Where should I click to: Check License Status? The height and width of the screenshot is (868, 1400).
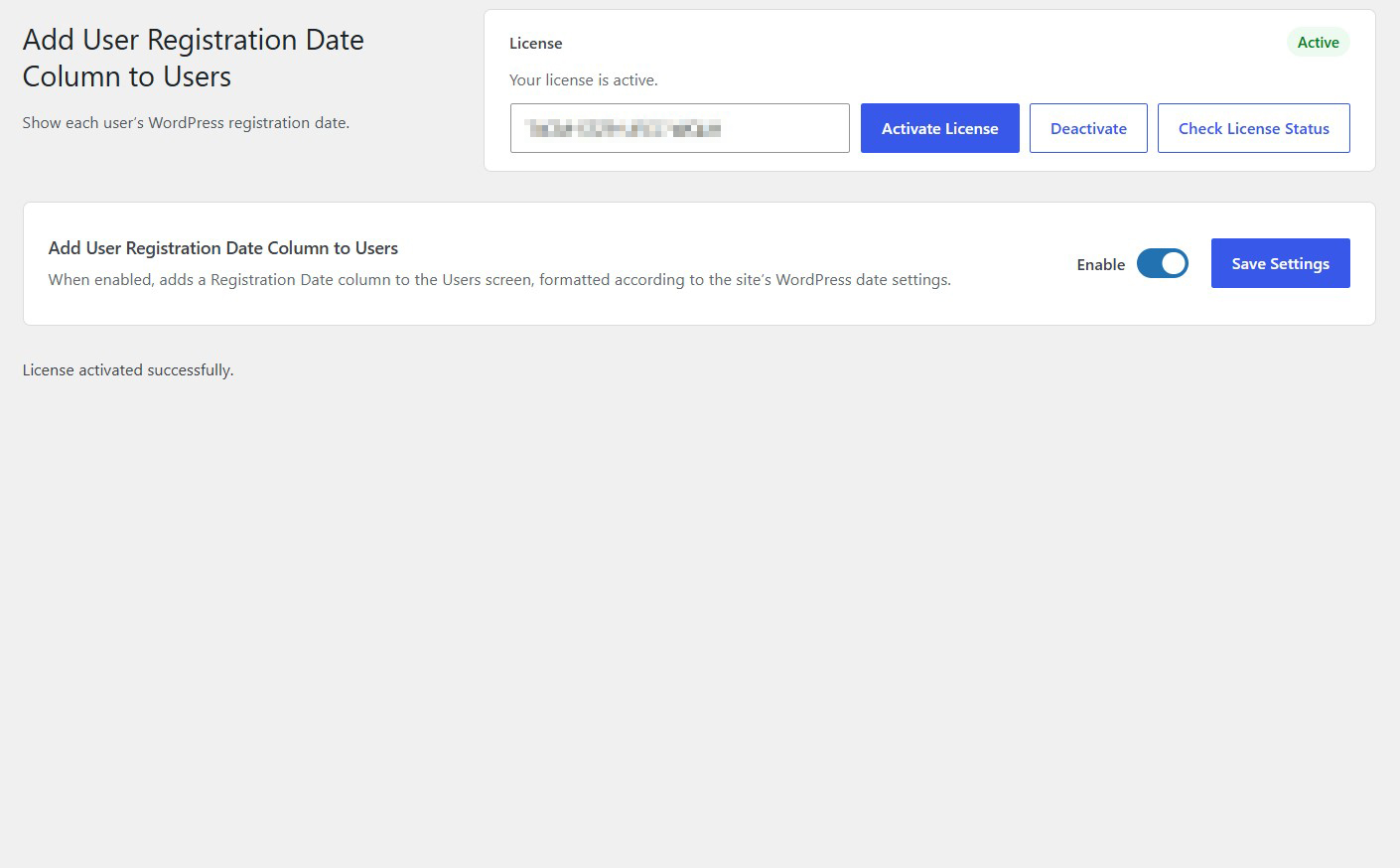1253,128
